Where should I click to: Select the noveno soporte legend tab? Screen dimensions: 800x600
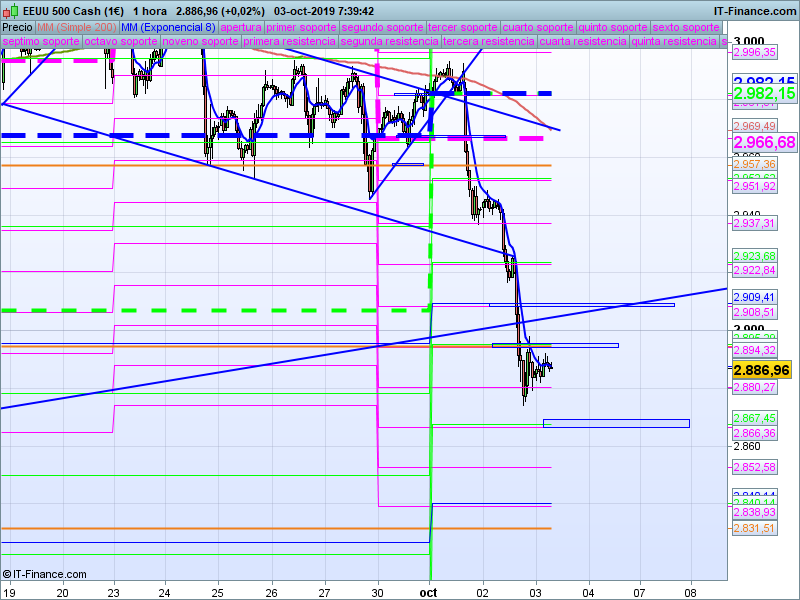pyautogui.click(x=200, y=42)
